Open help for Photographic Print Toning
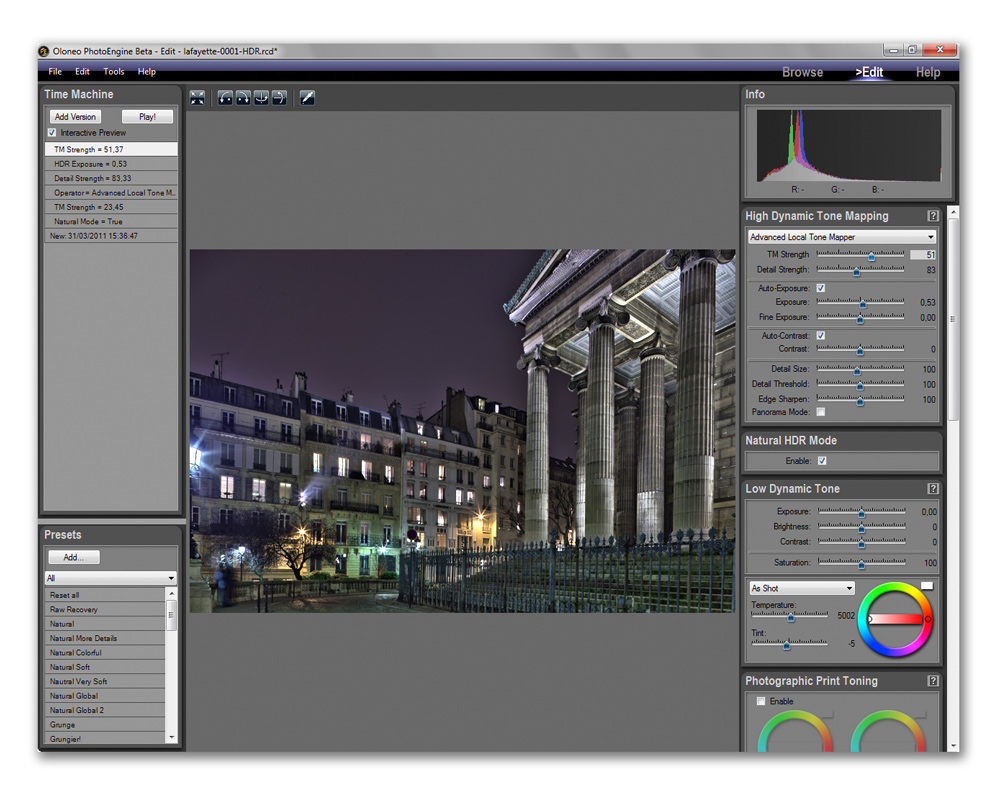 point(932,681)
